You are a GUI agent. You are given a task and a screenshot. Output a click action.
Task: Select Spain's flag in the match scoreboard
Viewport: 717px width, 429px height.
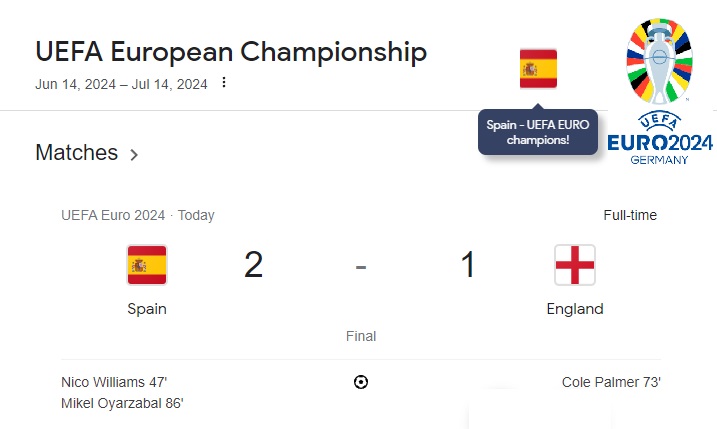(147, 265)
